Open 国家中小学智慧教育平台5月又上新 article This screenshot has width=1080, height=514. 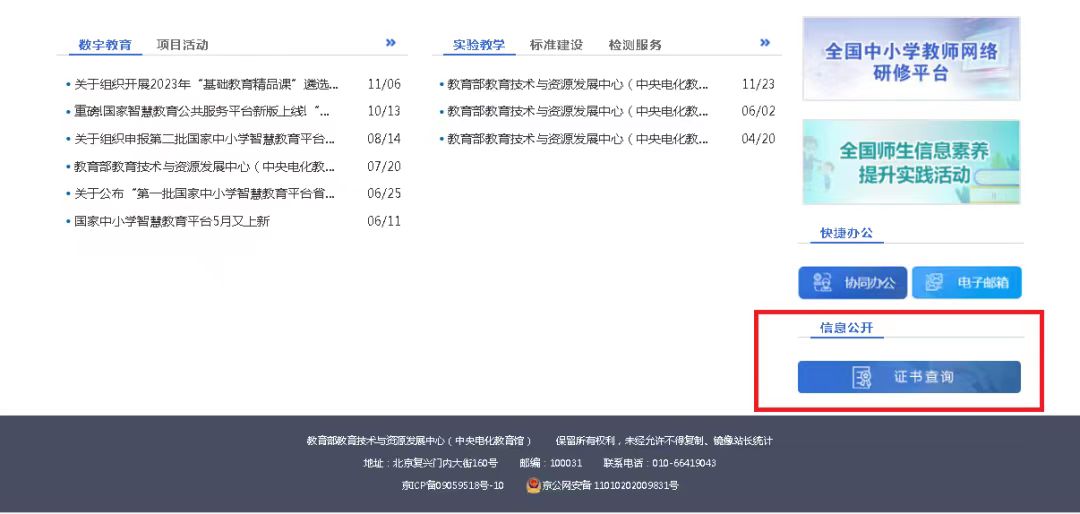coord(172,222)
